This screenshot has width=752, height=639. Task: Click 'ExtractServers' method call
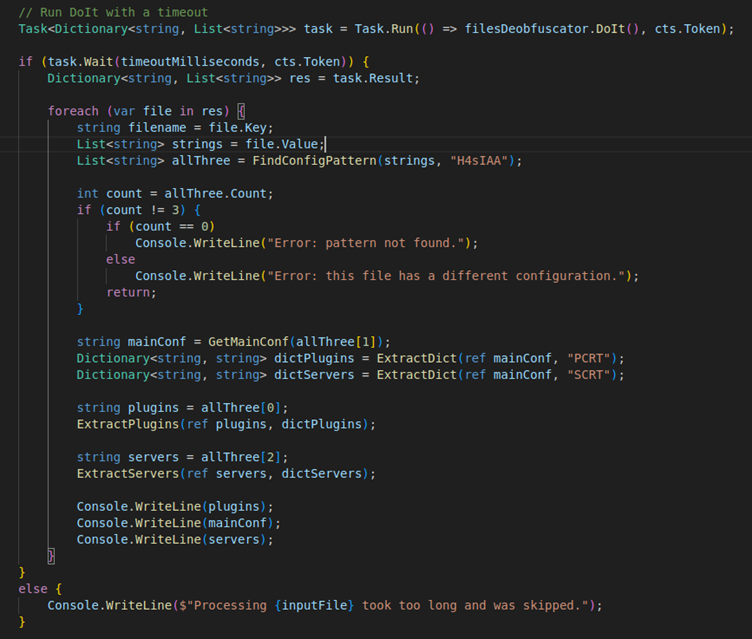tap(128, 474)
